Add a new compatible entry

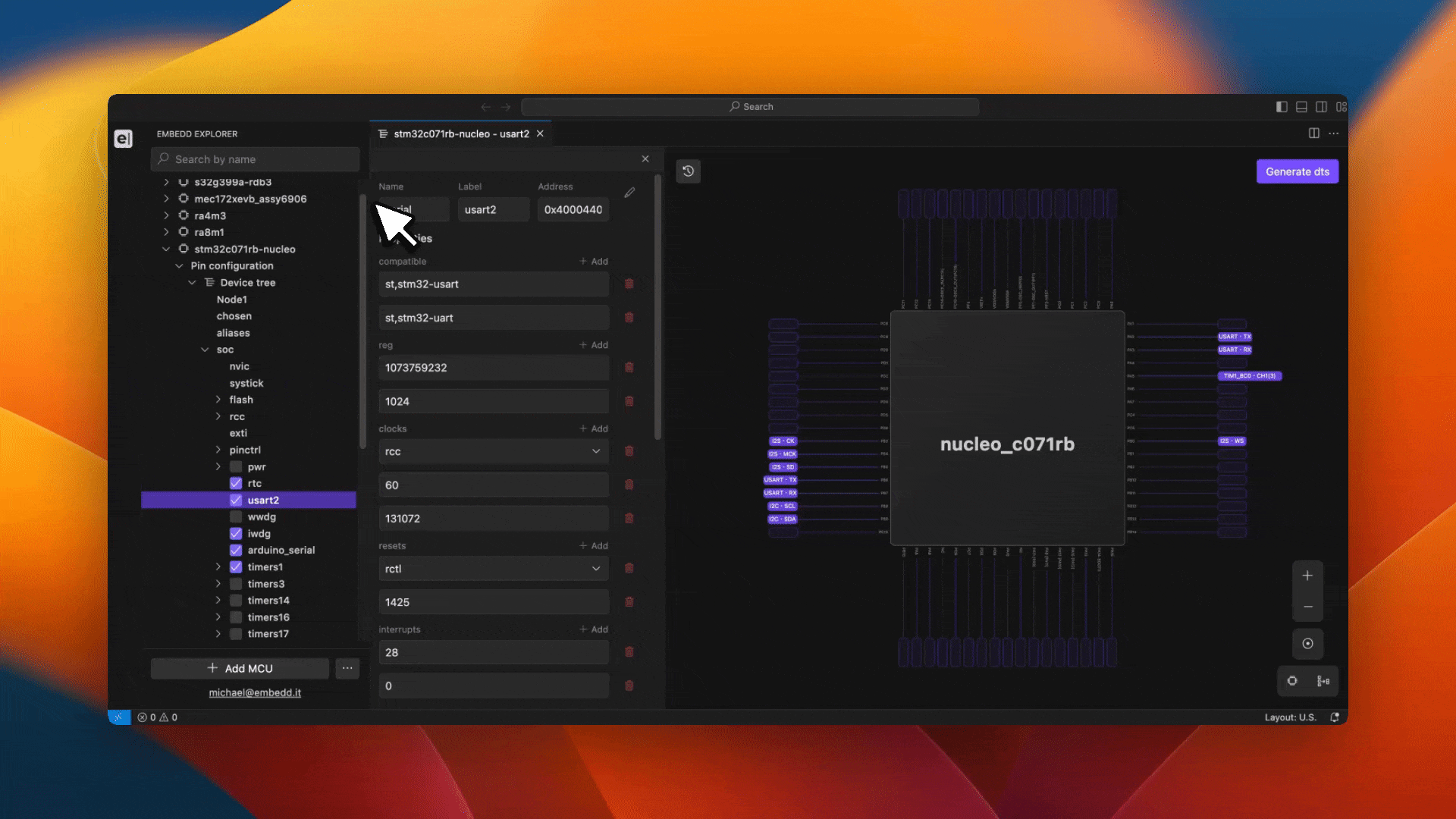pos(594,261)
